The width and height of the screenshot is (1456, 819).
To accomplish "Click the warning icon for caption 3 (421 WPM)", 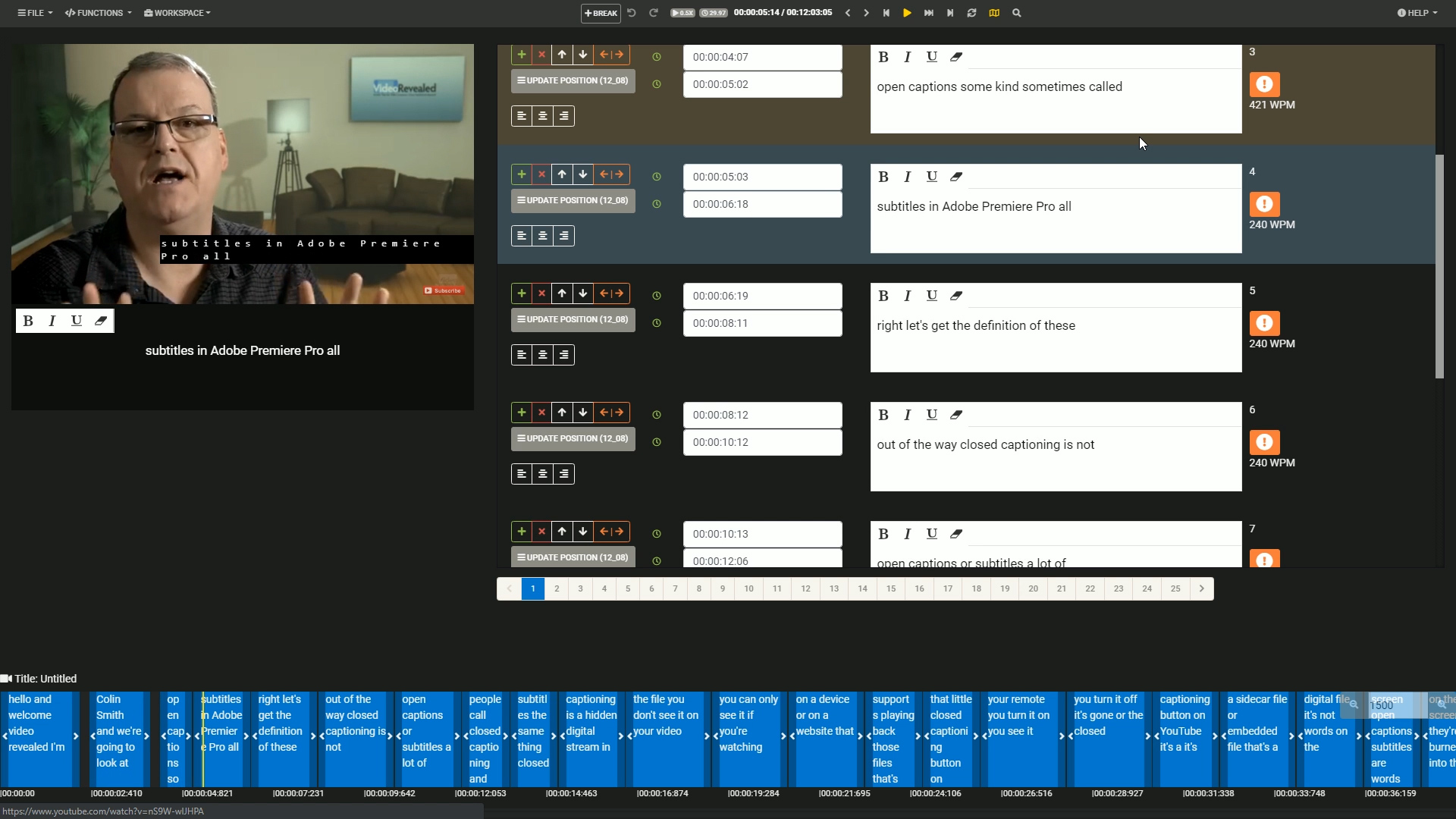I will pos(1264,84).
